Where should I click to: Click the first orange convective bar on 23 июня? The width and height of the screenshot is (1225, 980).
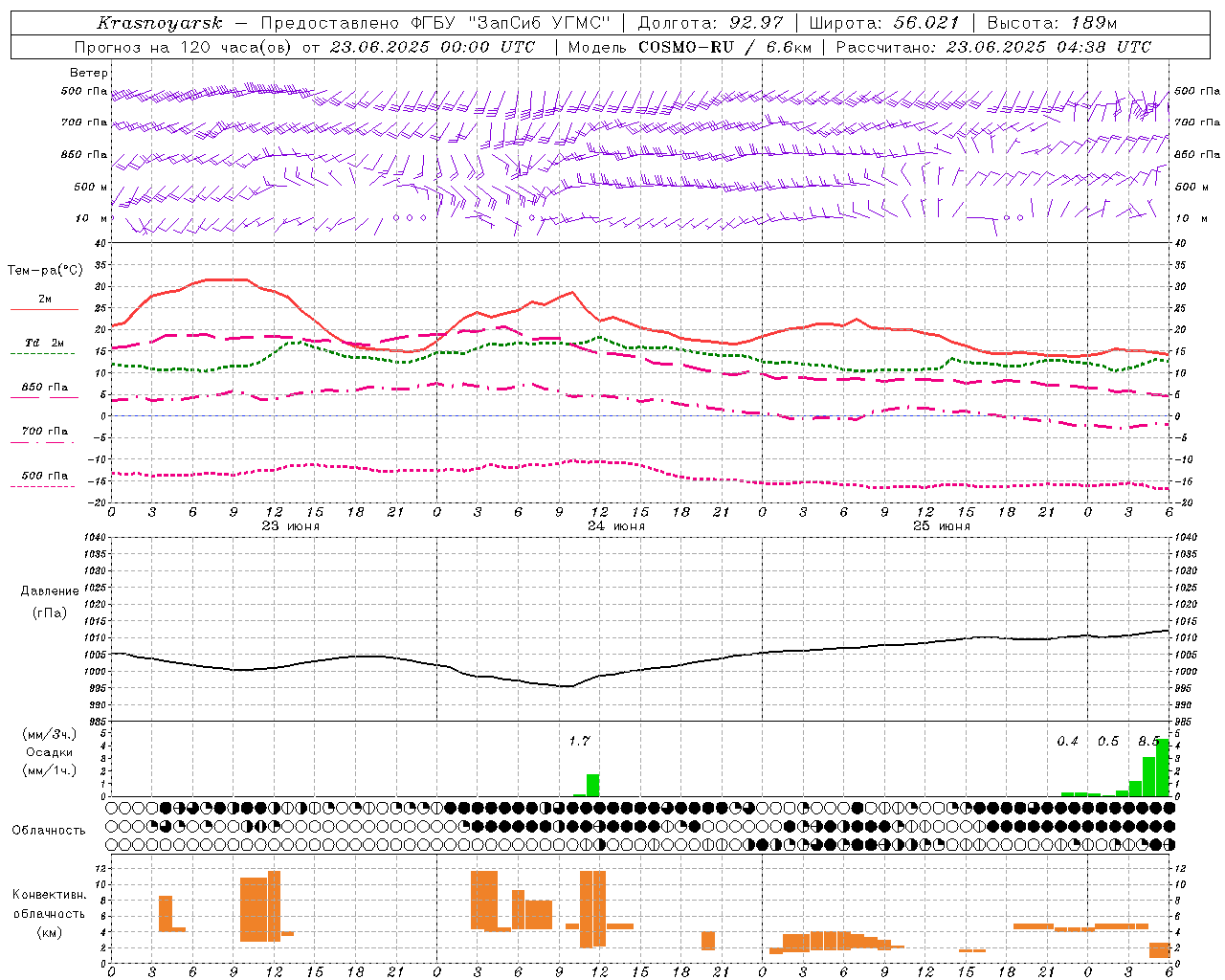coord(166,914)
